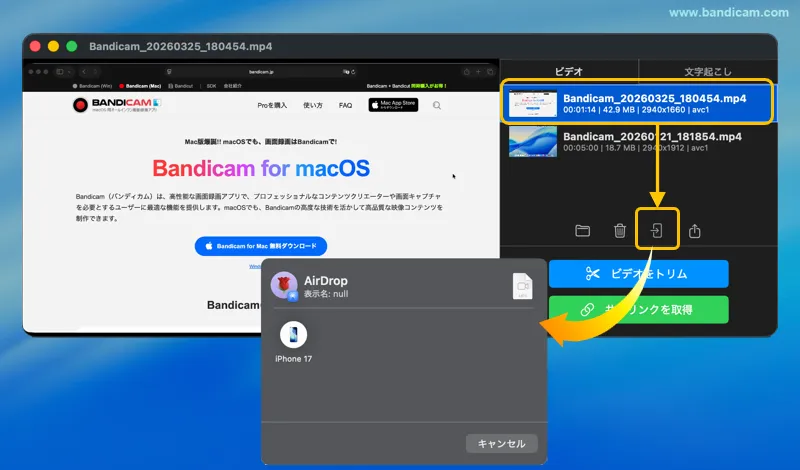Click the 表示名: null label

pyautogui.click(x=326, y=294)
